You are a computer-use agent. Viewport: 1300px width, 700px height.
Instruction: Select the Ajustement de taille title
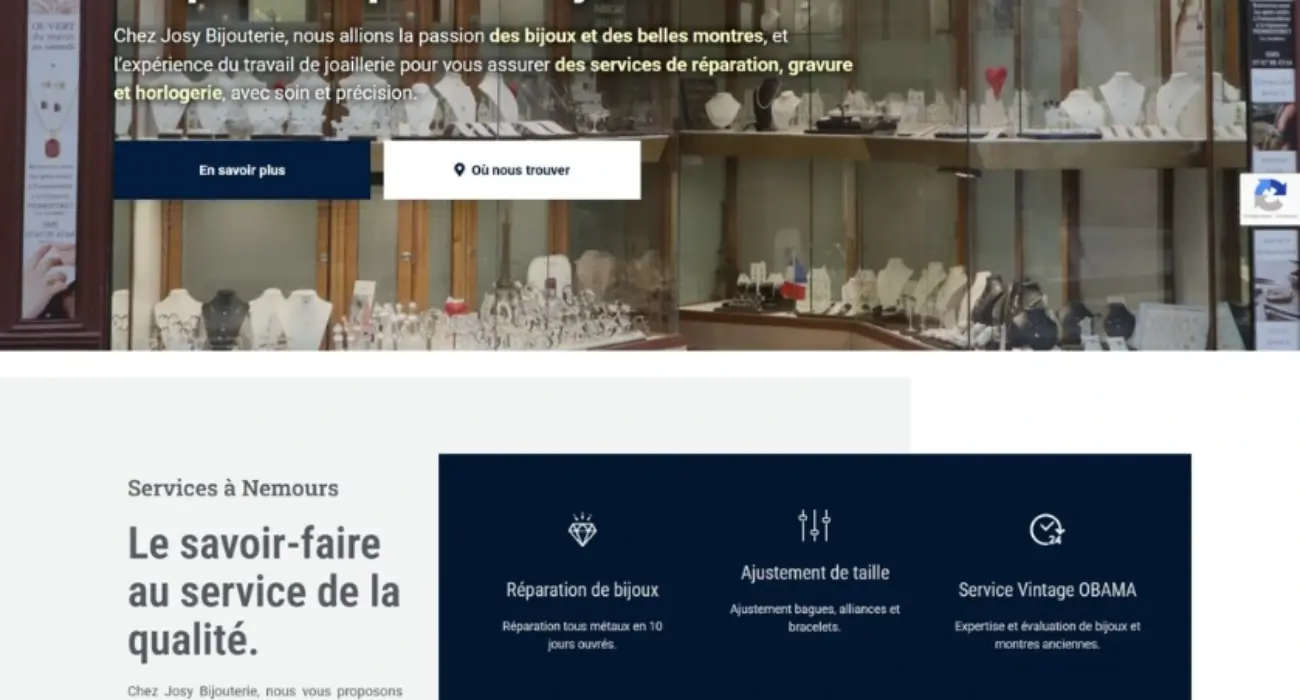point(815,573)
